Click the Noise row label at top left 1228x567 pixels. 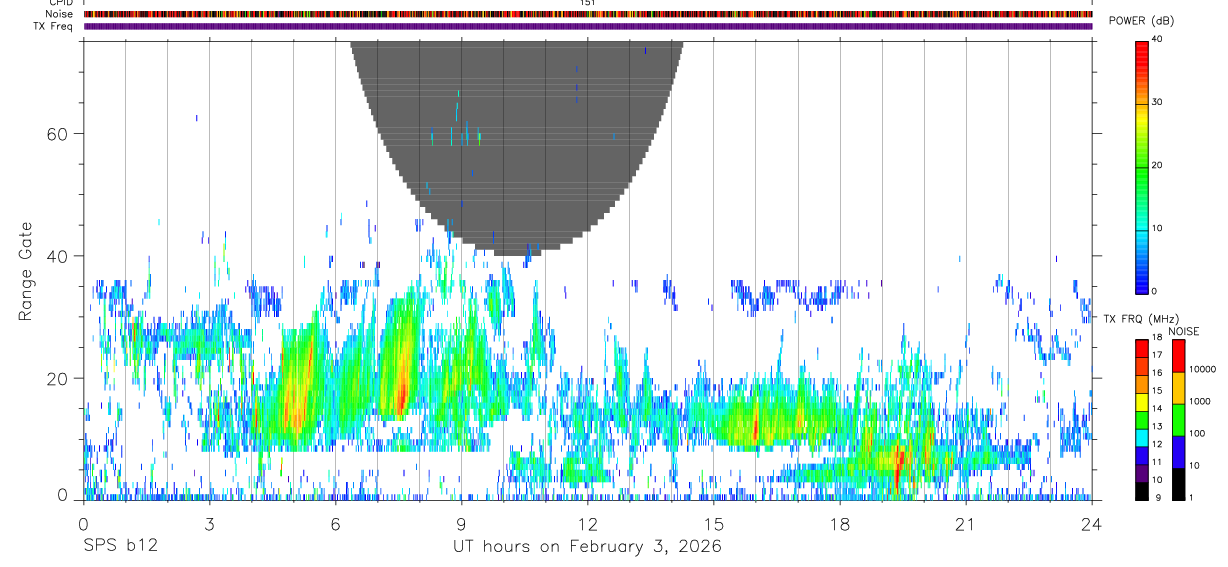[x=59, y=14]
